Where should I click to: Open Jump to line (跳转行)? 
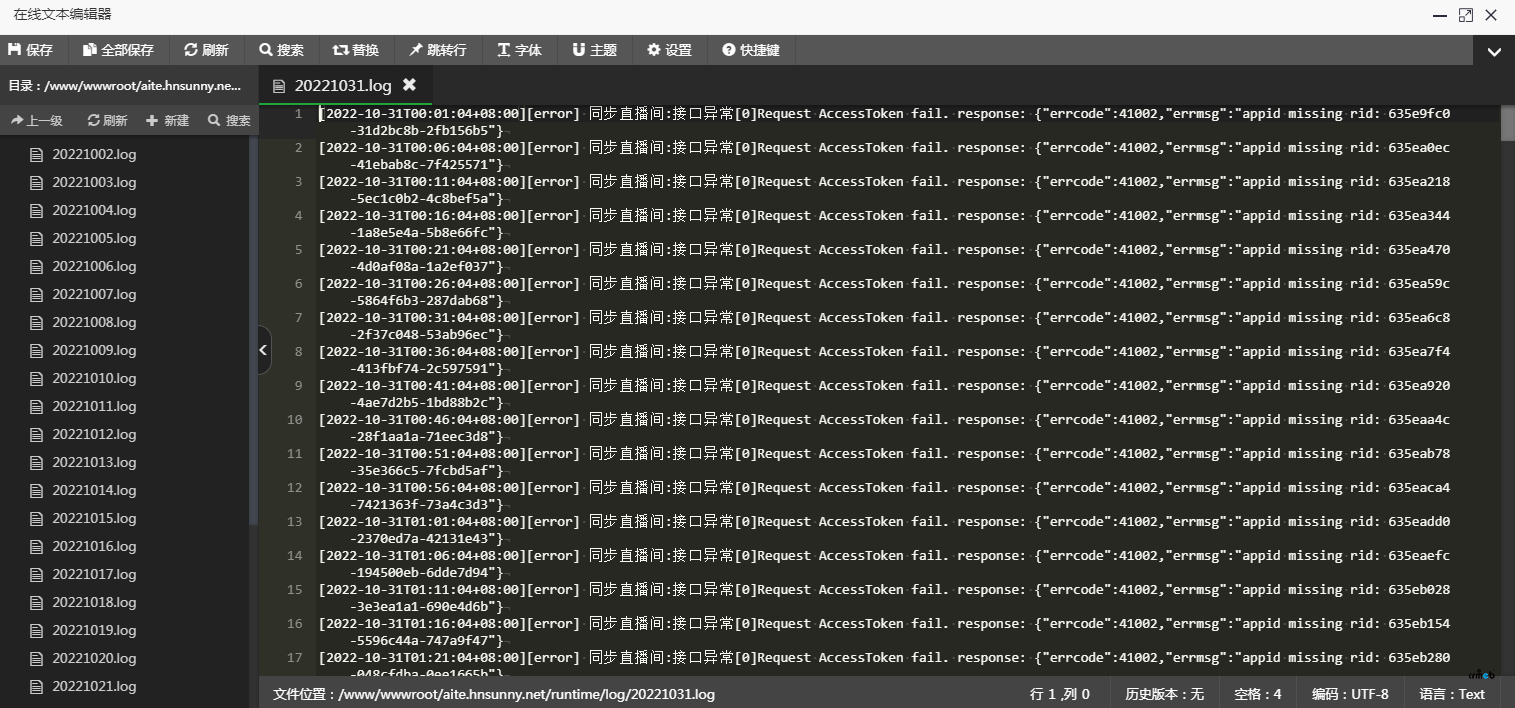pyautogui.click(x=438, y=50)
